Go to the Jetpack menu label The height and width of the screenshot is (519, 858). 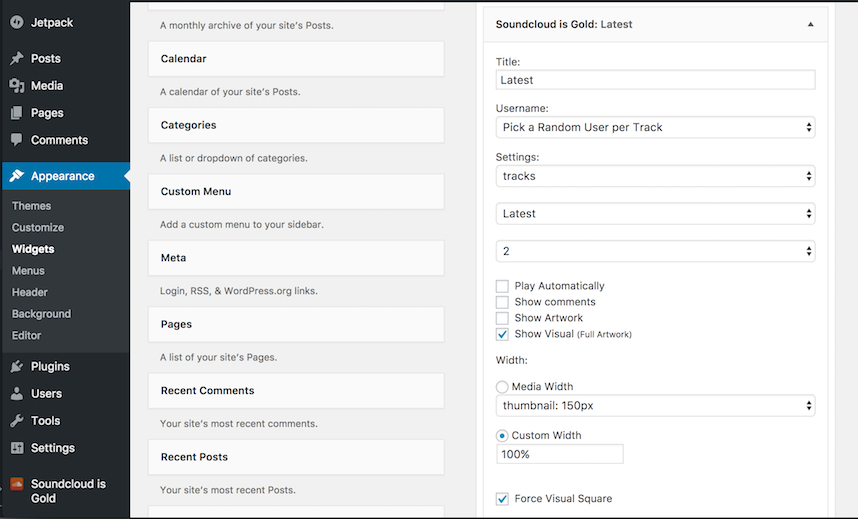click(52, 22)
